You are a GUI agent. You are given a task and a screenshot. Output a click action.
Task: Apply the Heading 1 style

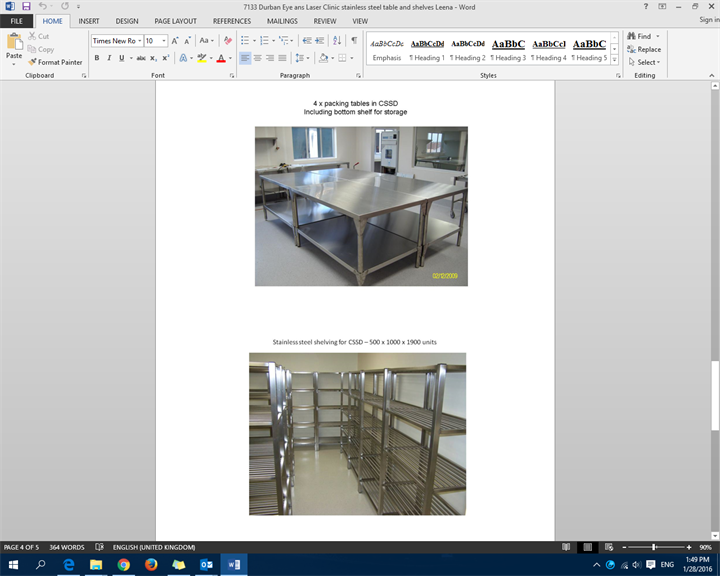pyautogui.click(x=427, y=49)
